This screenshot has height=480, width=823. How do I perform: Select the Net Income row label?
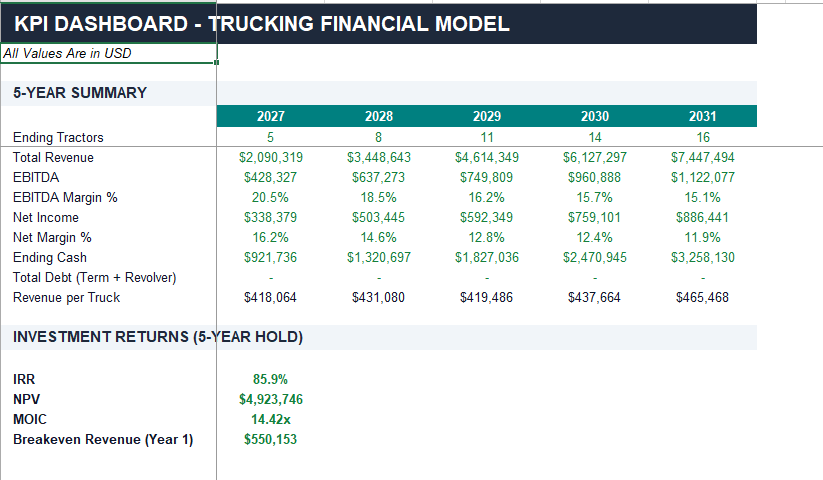coord(46,217)
